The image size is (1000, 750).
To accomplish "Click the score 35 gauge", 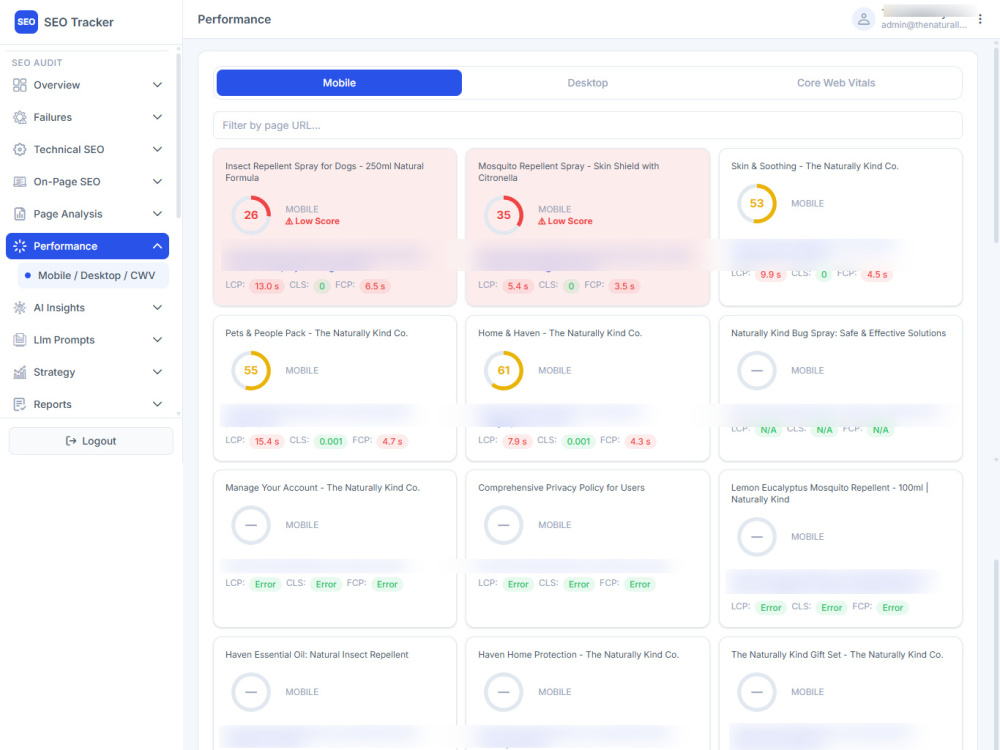I will tap(504, 215).
